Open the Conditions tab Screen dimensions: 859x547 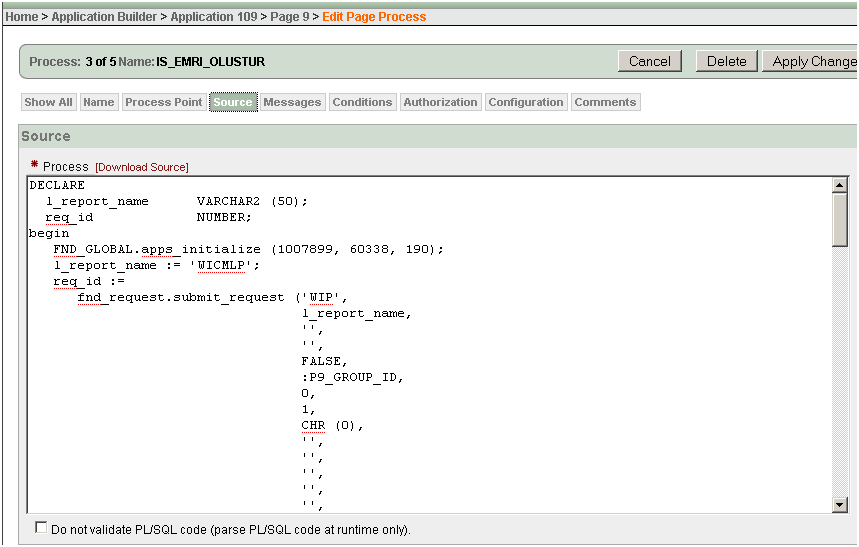pos(362,102)
